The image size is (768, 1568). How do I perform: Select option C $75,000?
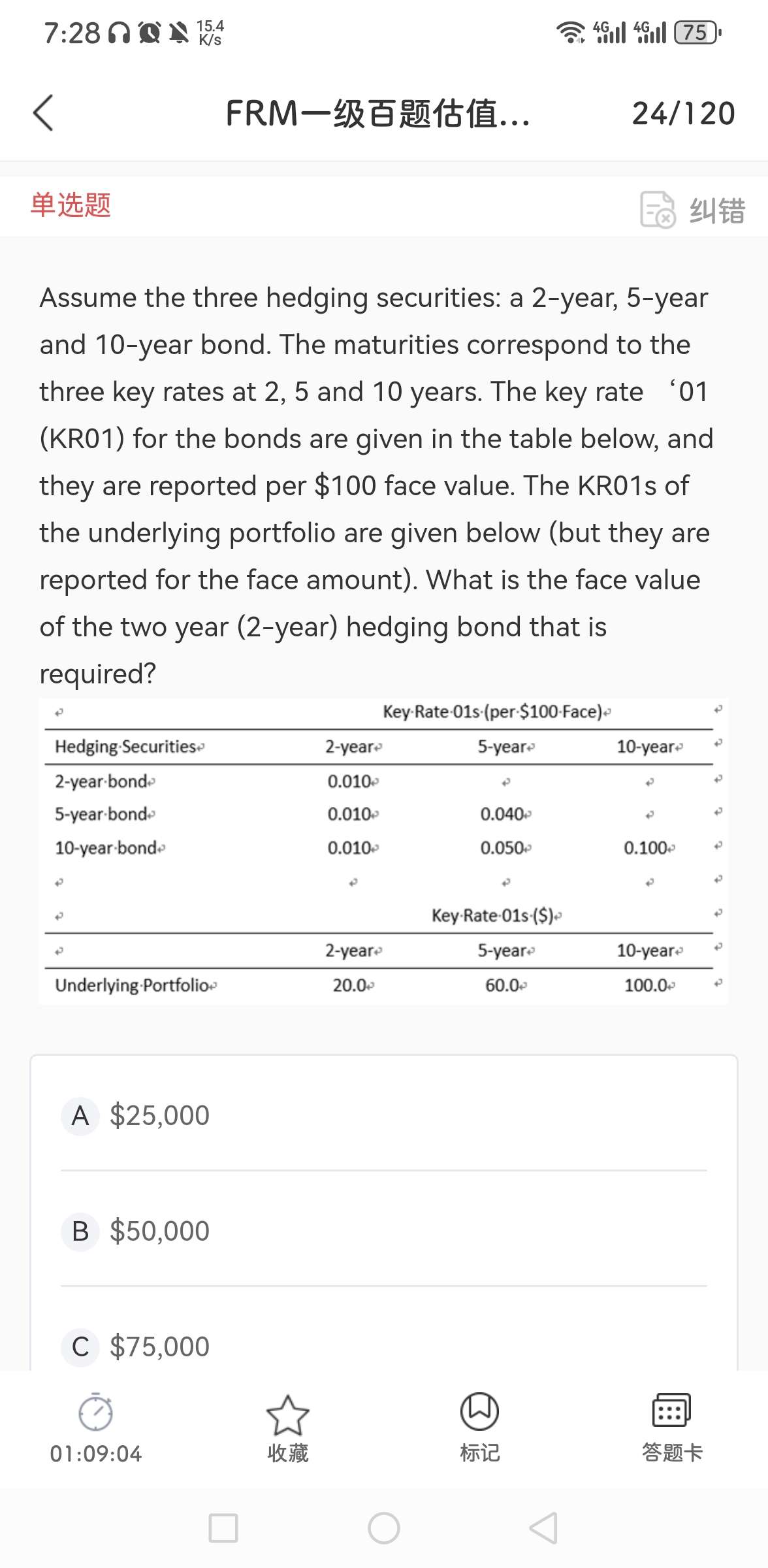tap(159, 1347)
